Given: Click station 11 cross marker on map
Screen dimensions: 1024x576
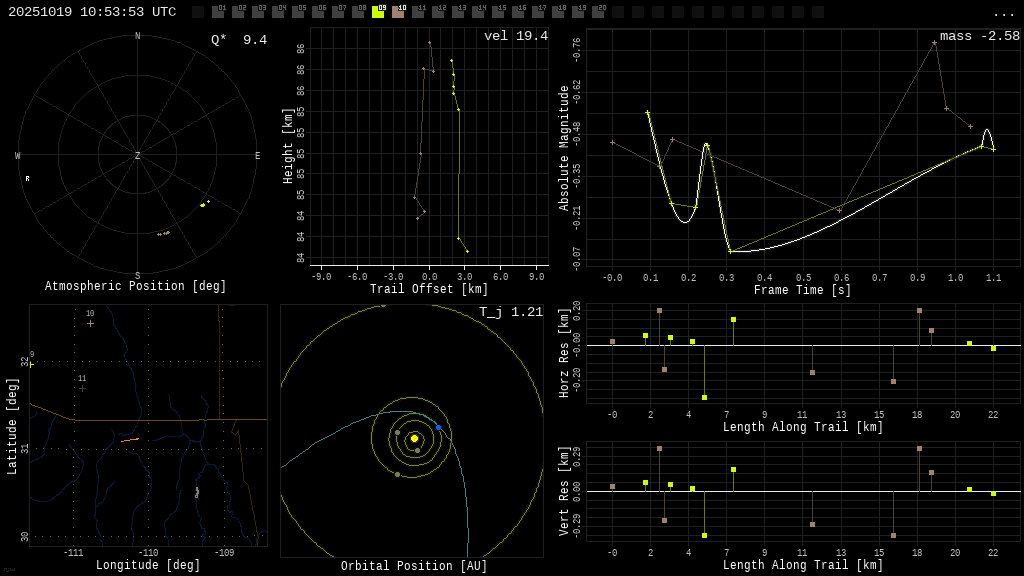Looking at the screenshot, I should (x=82, y=388).
